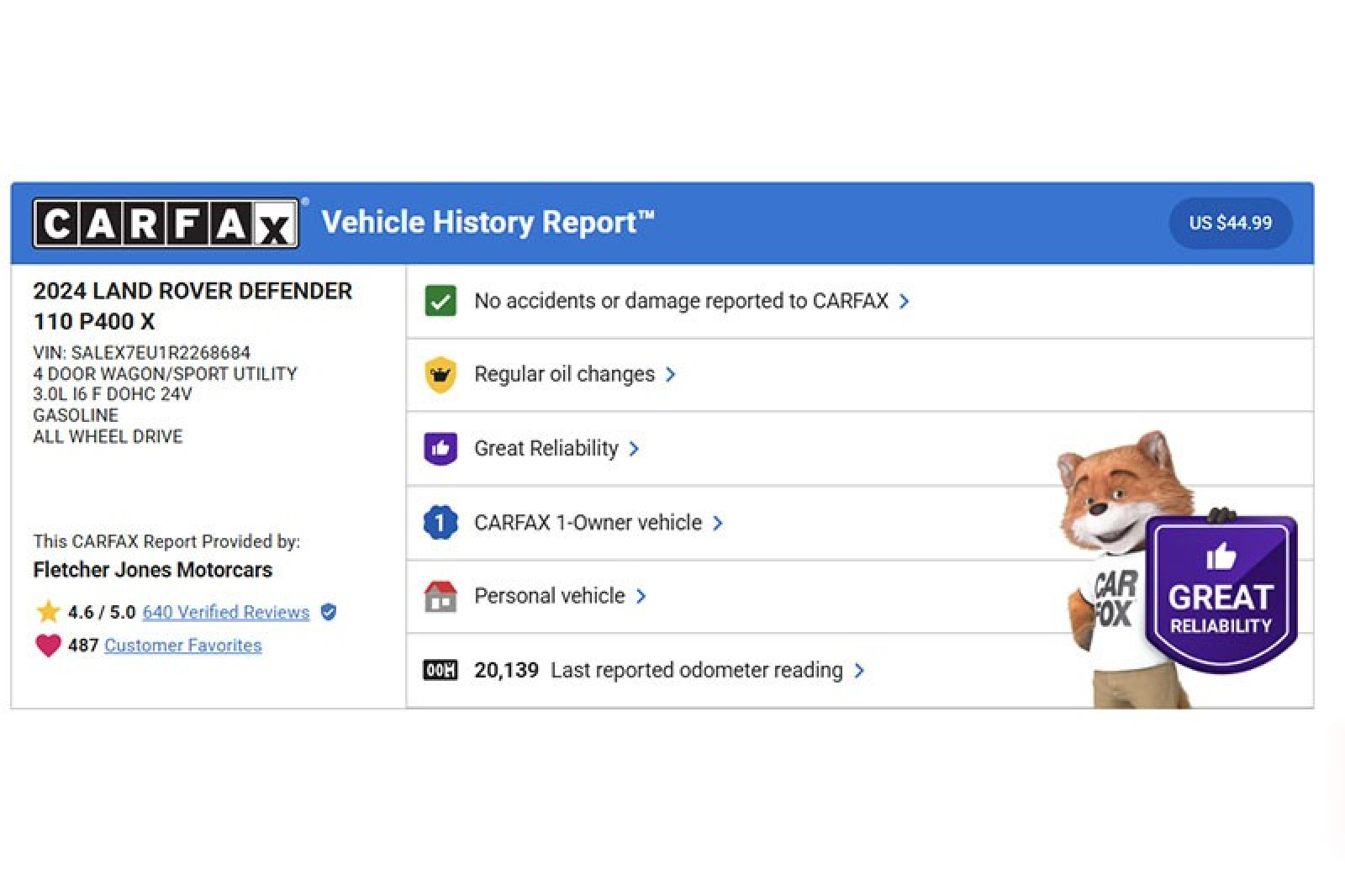Expand Regular oil changes chevron arrow
Screen dimensions: 1345x896
pyautogui.click(x=670, y=375)
